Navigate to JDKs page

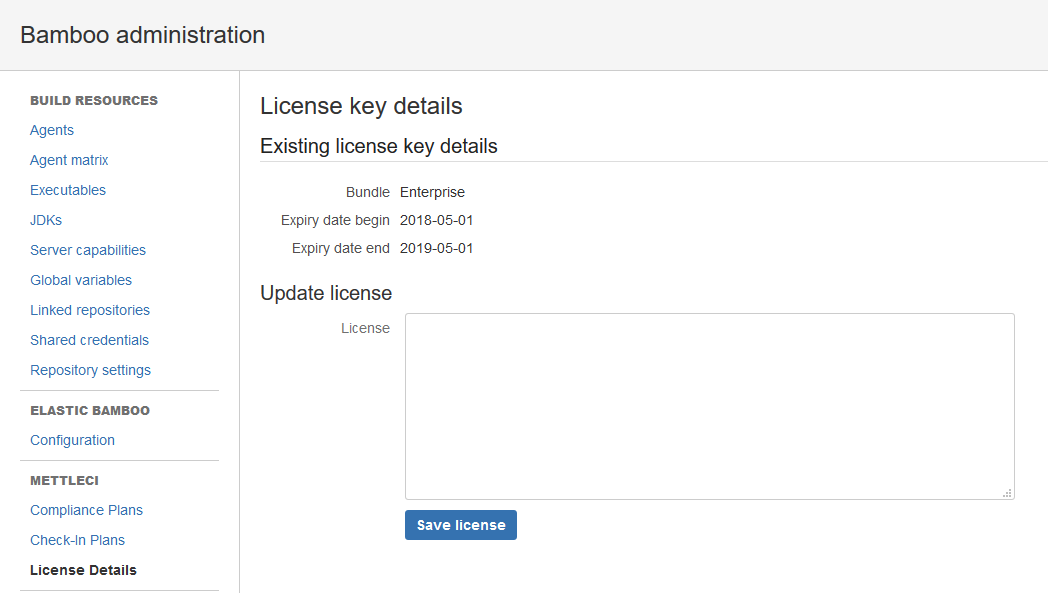pos(46,220)
